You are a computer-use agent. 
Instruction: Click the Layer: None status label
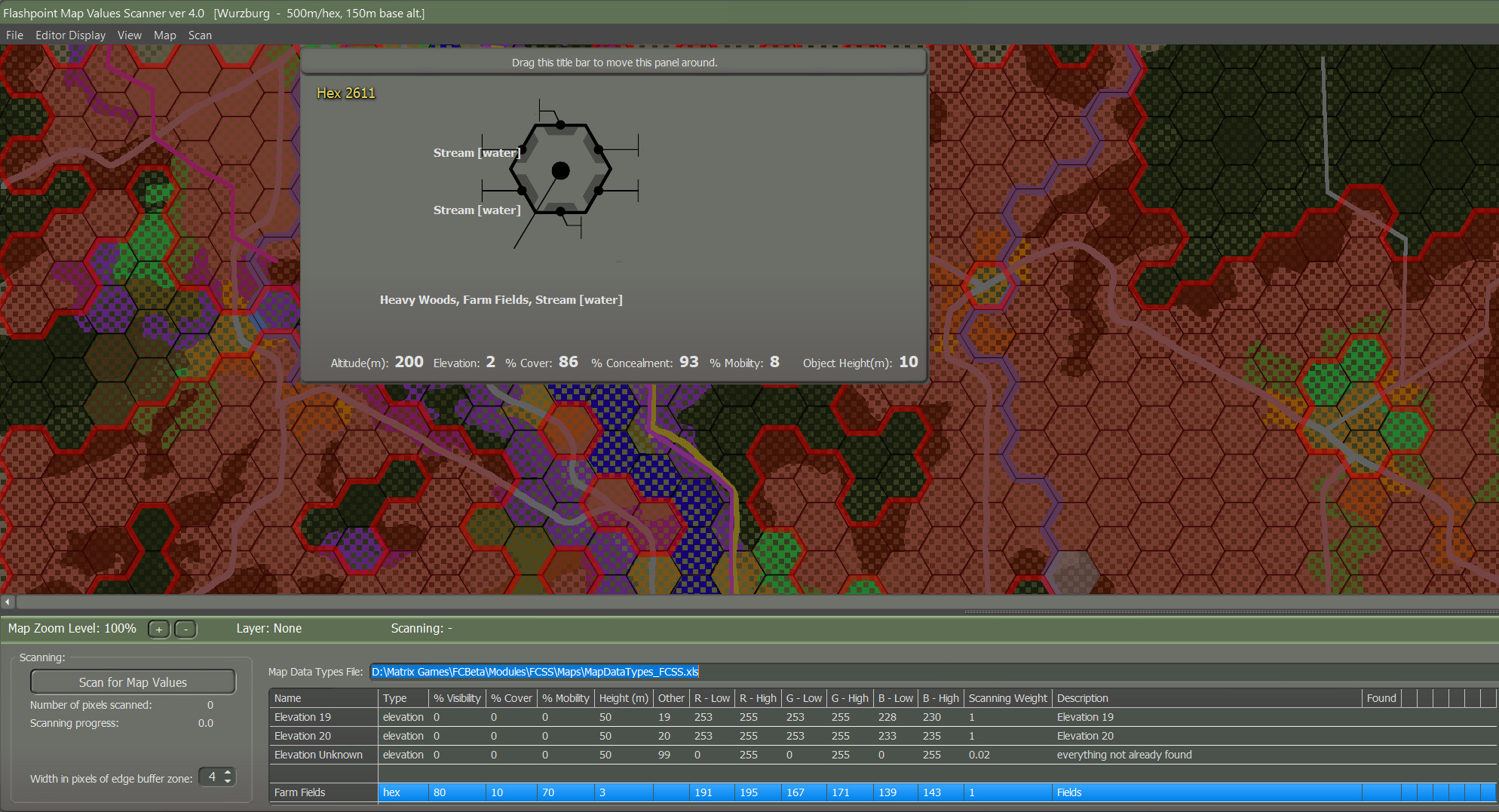(x=268, y=629)
